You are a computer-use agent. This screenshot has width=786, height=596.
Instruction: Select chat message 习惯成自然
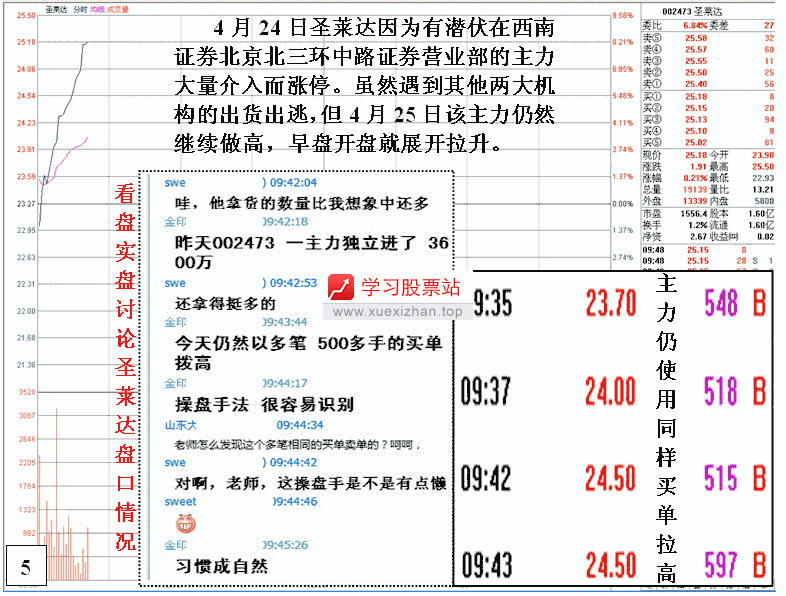222,566
